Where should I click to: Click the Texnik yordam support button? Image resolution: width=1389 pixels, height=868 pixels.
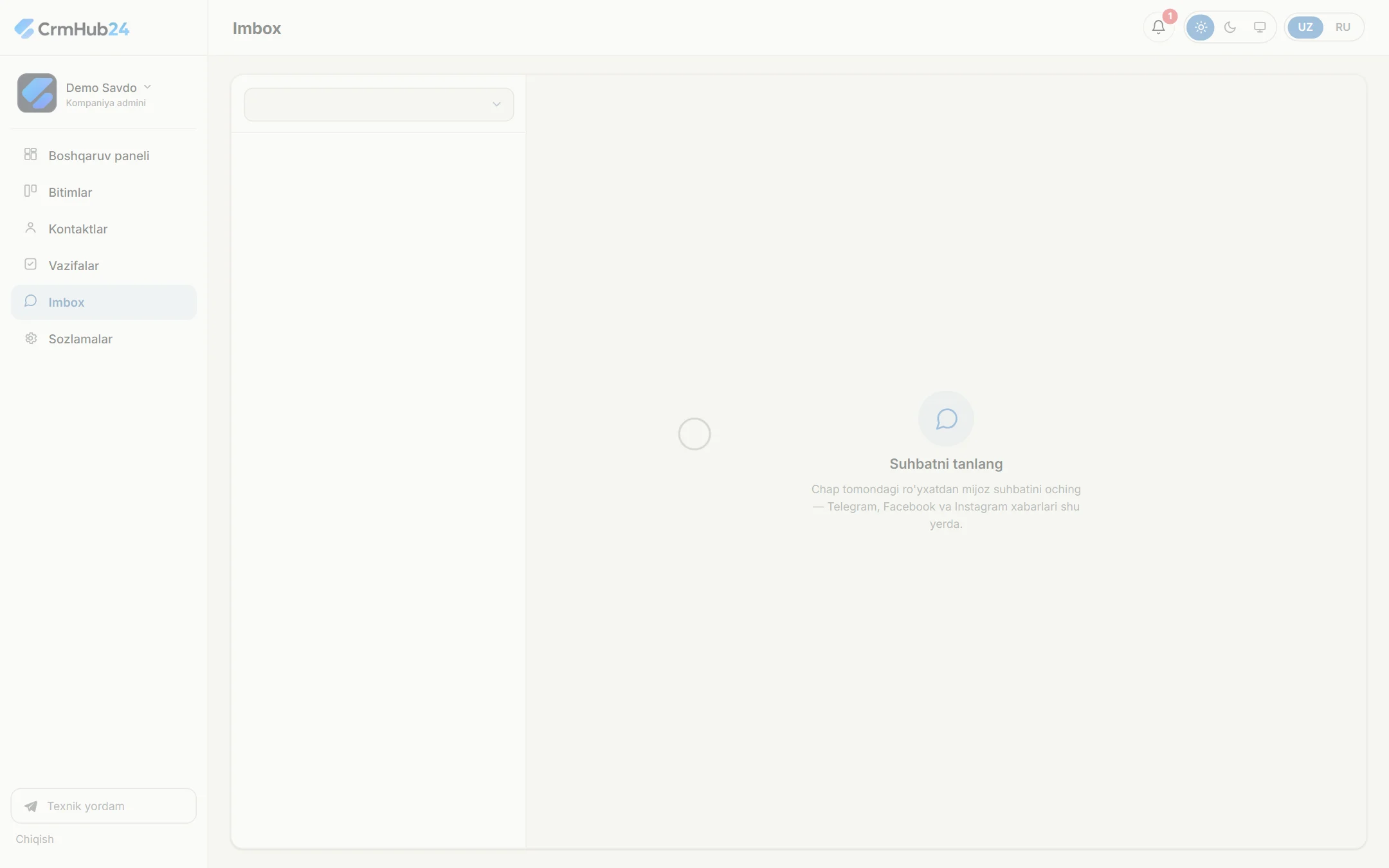(104, 806)
